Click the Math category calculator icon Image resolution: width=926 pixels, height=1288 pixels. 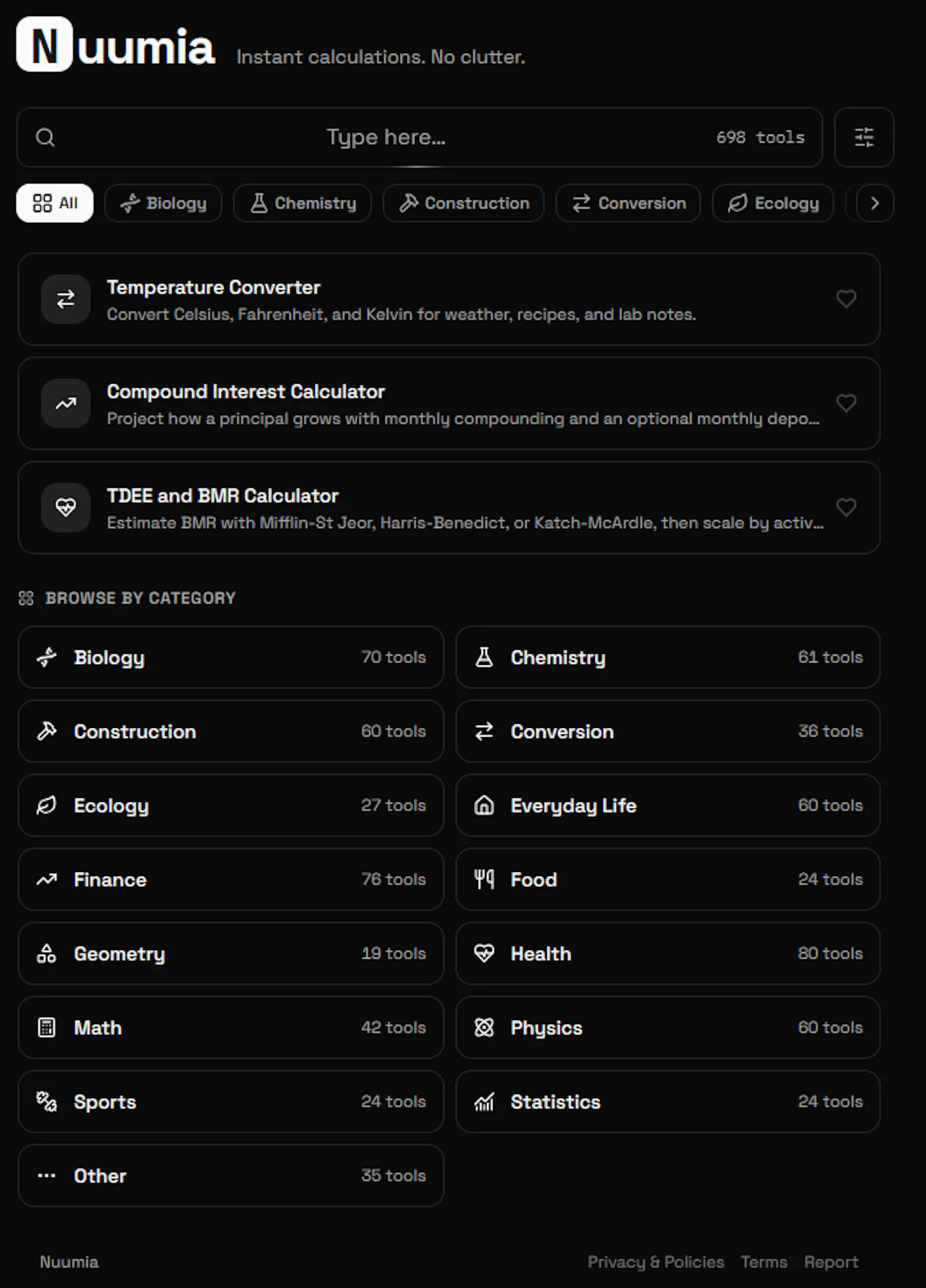pyautogui.click(x=46, y=1028)
